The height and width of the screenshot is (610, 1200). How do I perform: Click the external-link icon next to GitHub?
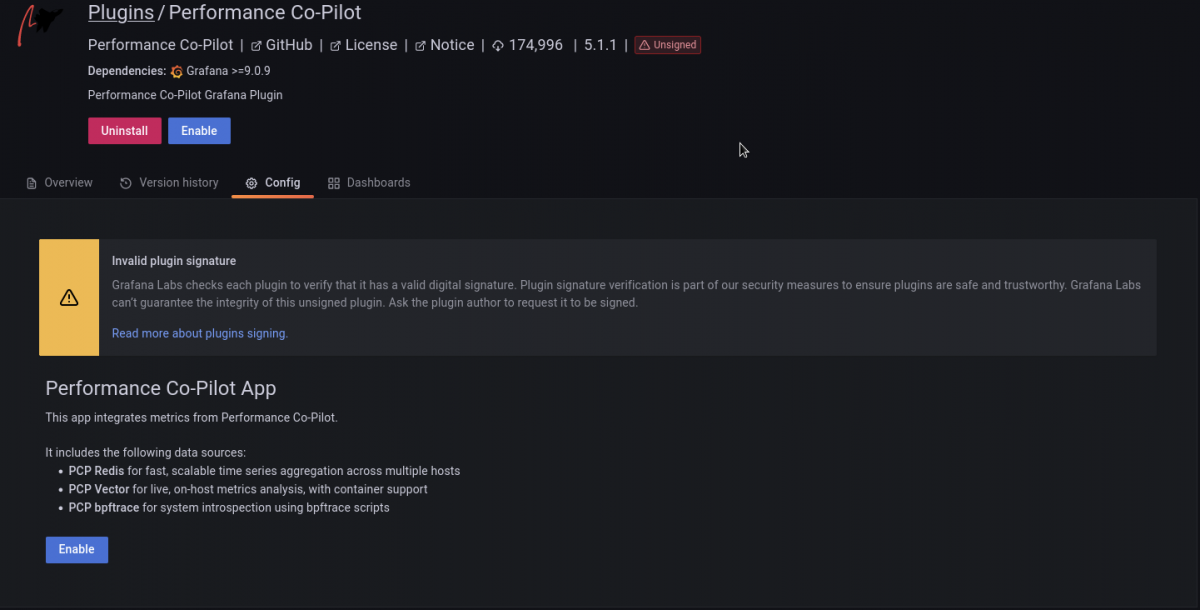(x=256, y=44)
